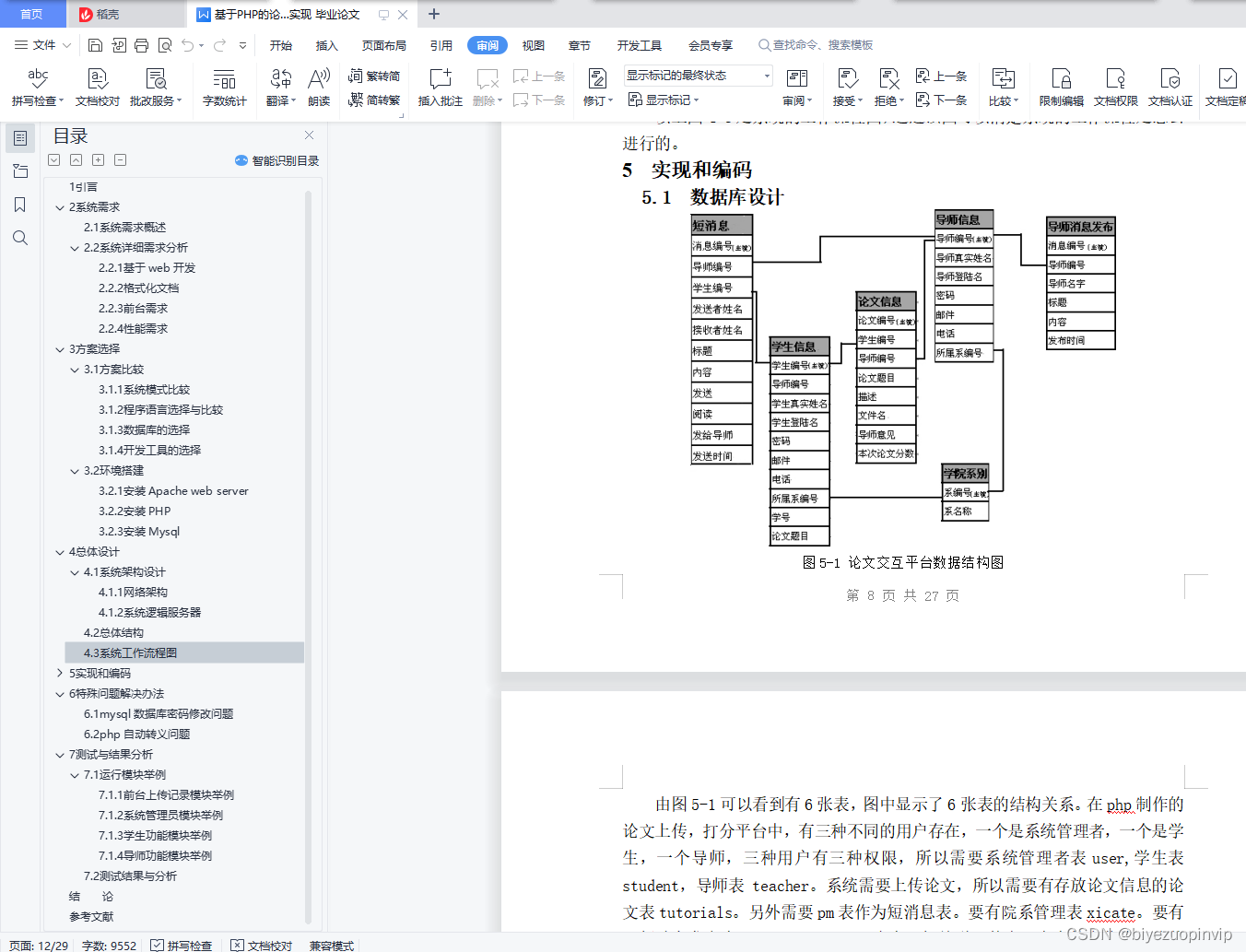Collapse the 2.2系统详细需求分析 node
Image resolution: width=1246 pixels, height=952 pixels.
click(75, 248)
